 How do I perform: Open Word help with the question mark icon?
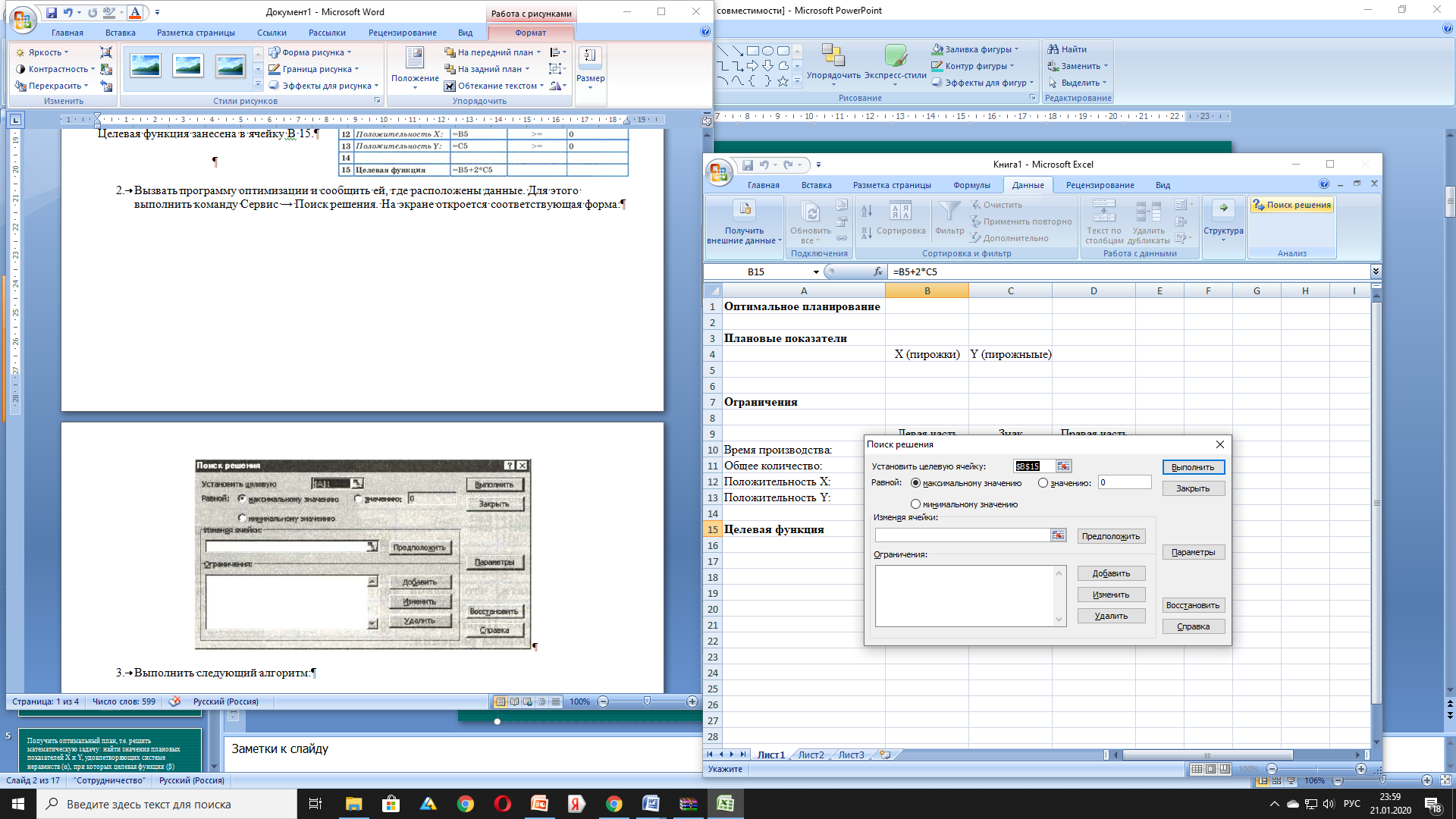pos(705,32)
